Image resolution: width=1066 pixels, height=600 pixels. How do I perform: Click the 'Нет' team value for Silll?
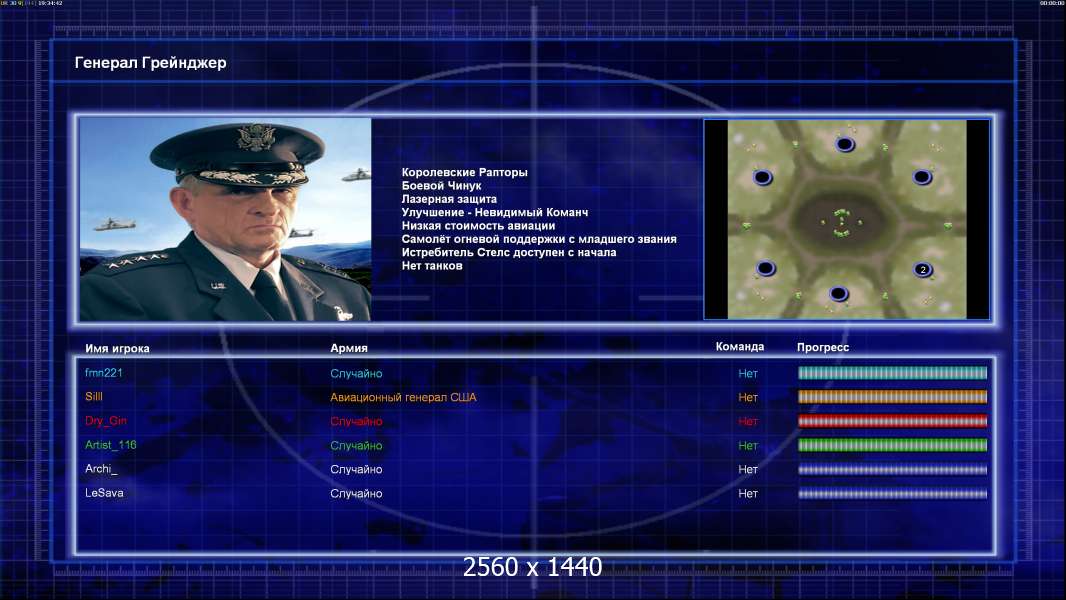[748, 398]
